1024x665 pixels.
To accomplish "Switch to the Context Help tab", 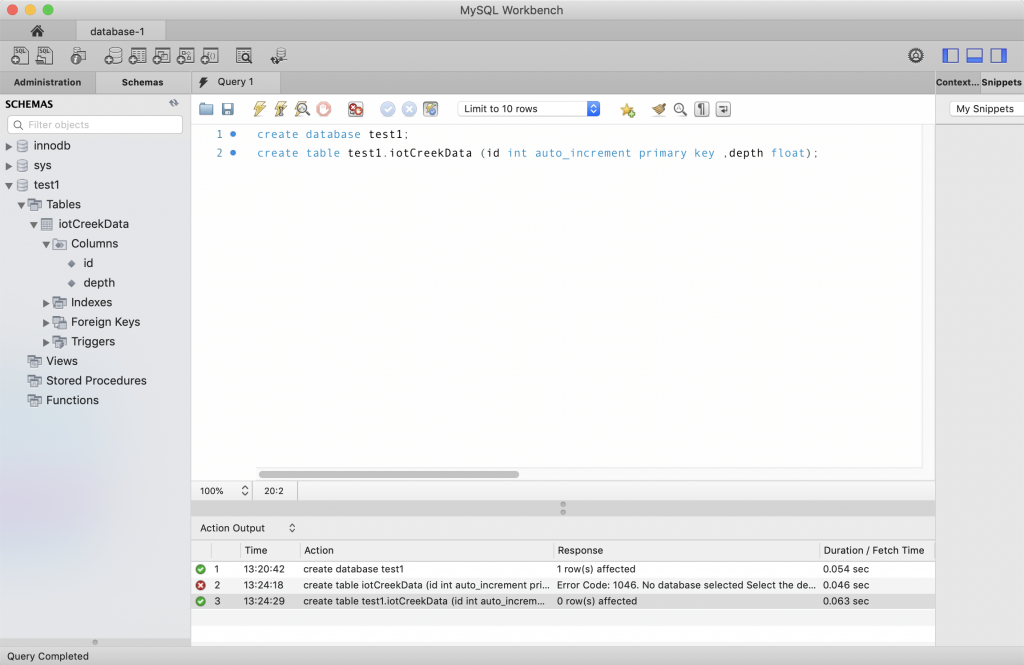I will 957,82.
